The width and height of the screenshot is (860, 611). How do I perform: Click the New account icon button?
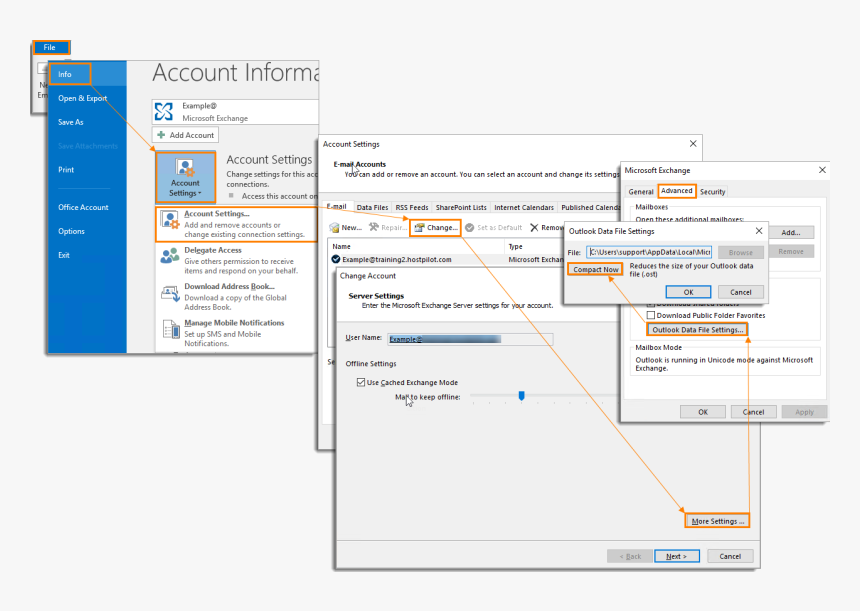tap(334, 228)
